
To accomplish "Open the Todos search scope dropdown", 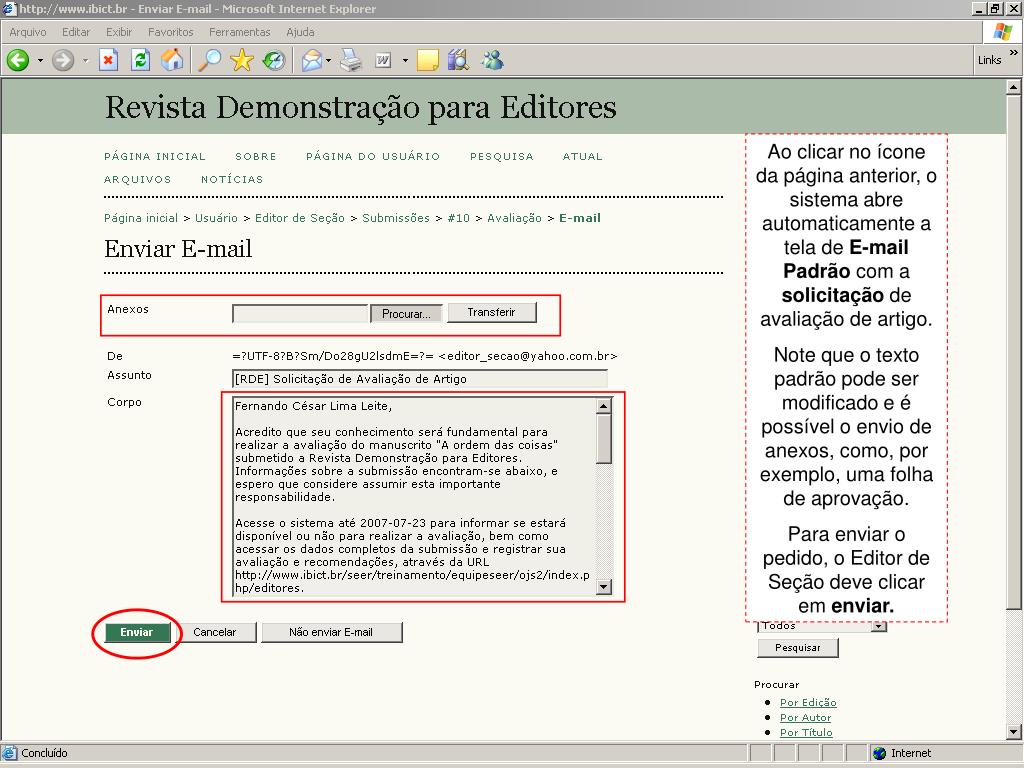I will (880, 626).
